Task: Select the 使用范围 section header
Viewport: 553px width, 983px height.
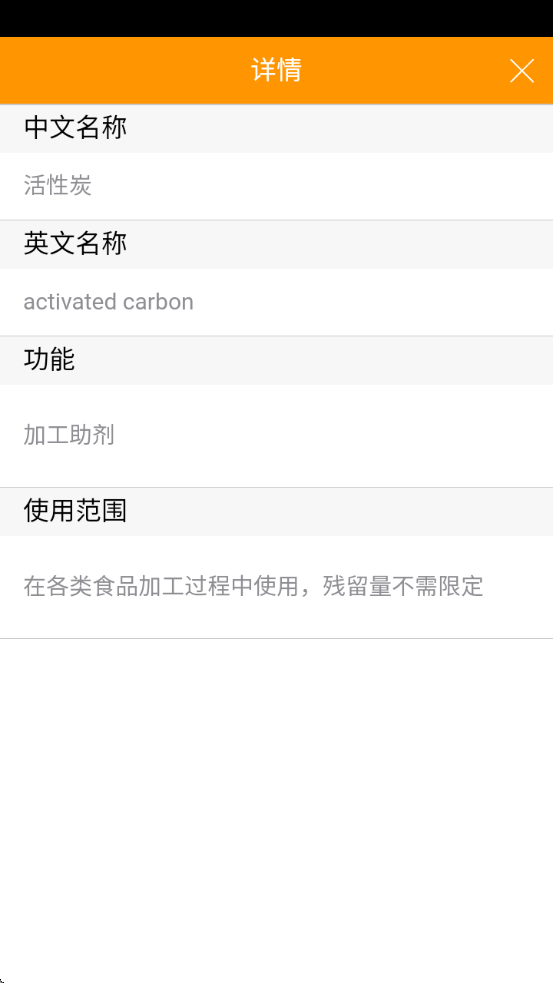Action: (276, 512)
